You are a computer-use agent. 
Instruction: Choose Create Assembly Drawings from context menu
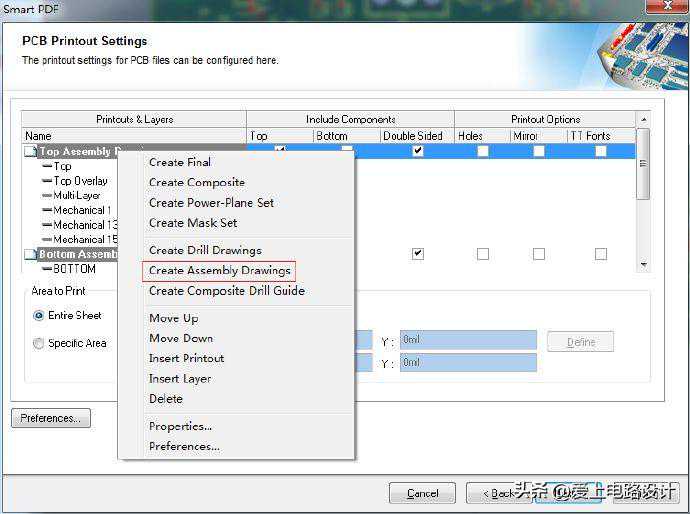(x=219, y=270)
